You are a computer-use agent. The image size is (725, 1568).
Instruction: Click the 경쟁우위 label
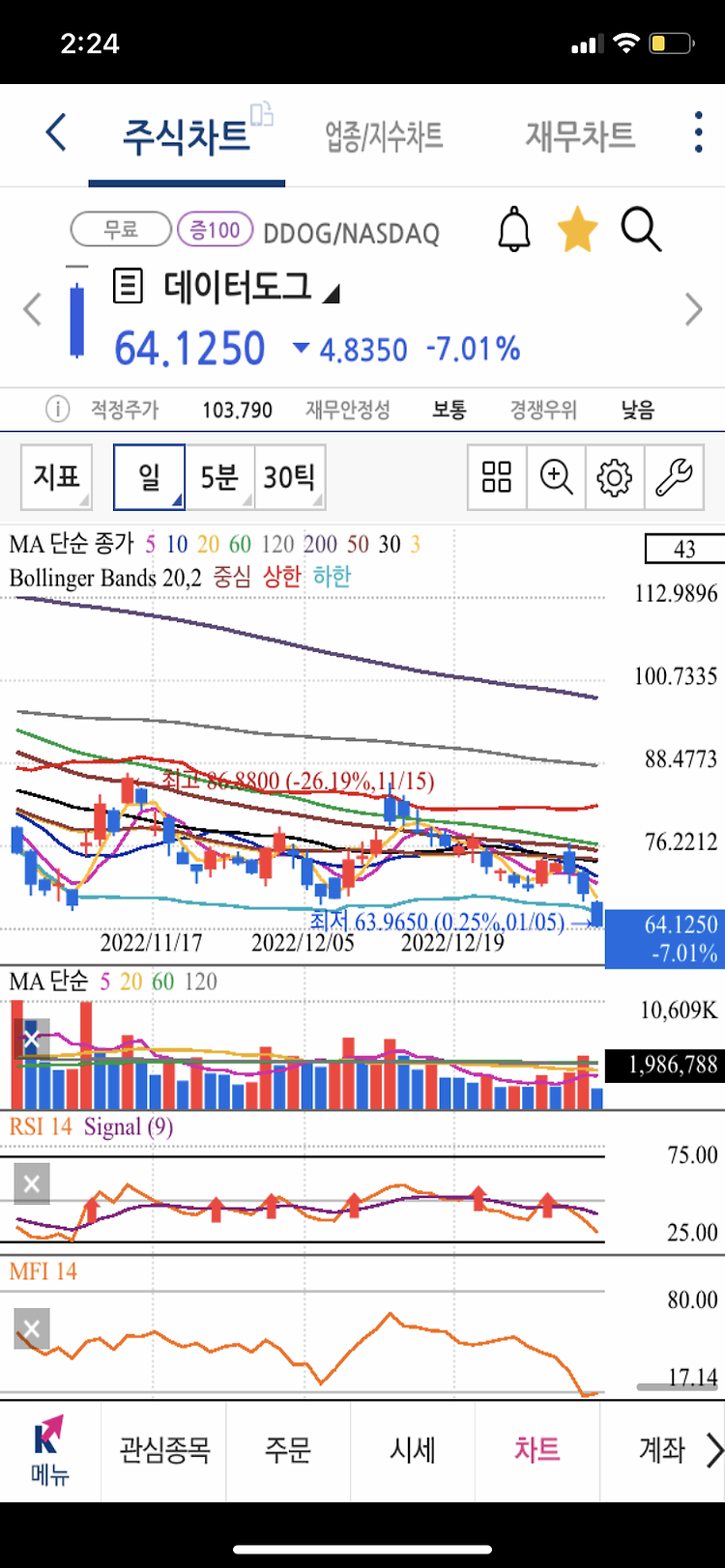coord(543,410)
